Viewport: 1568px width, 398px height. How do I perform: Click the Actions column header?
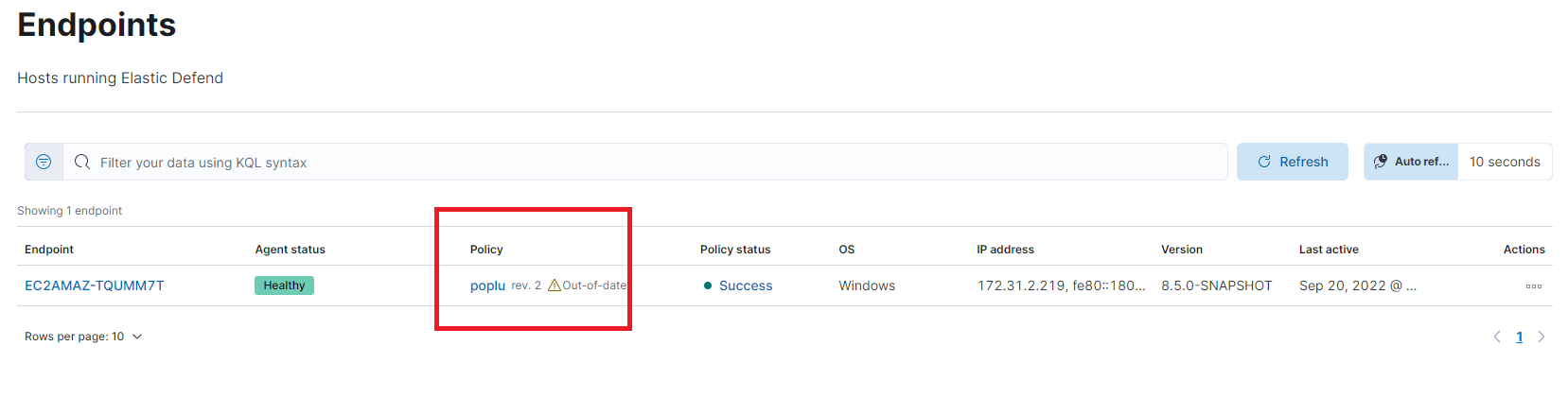click(1524, 250)
